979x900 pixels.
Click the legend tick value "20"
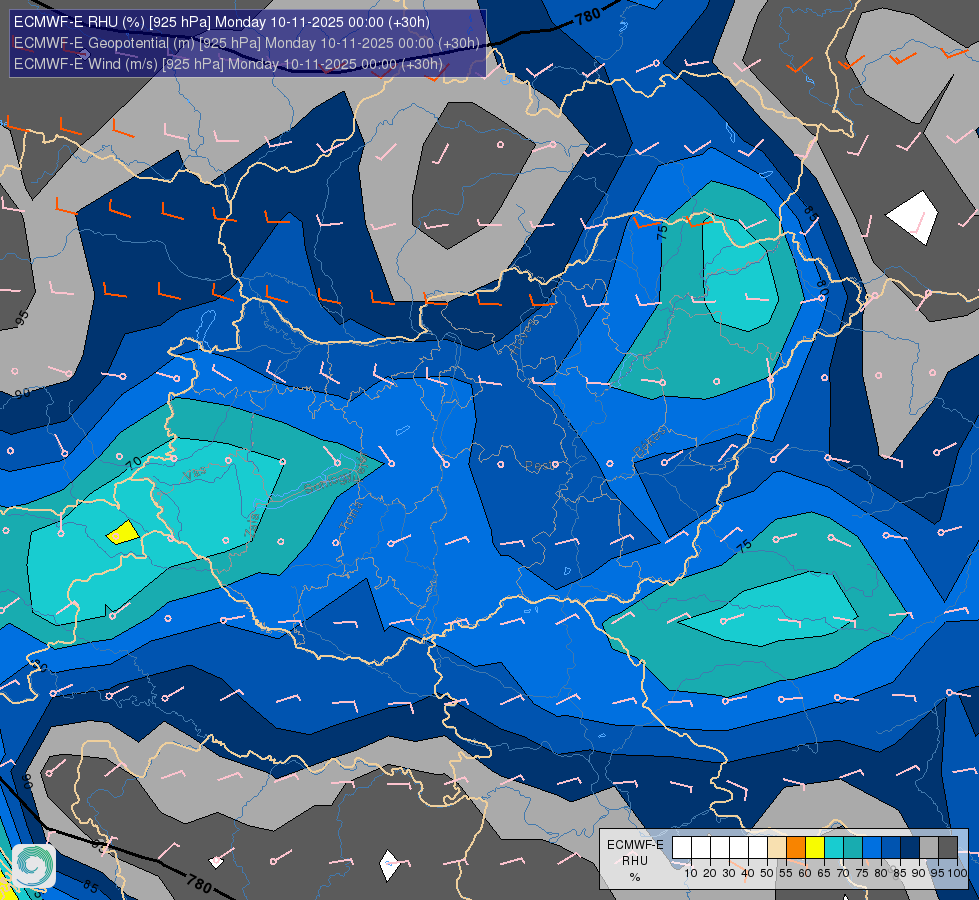click(710, 873)
